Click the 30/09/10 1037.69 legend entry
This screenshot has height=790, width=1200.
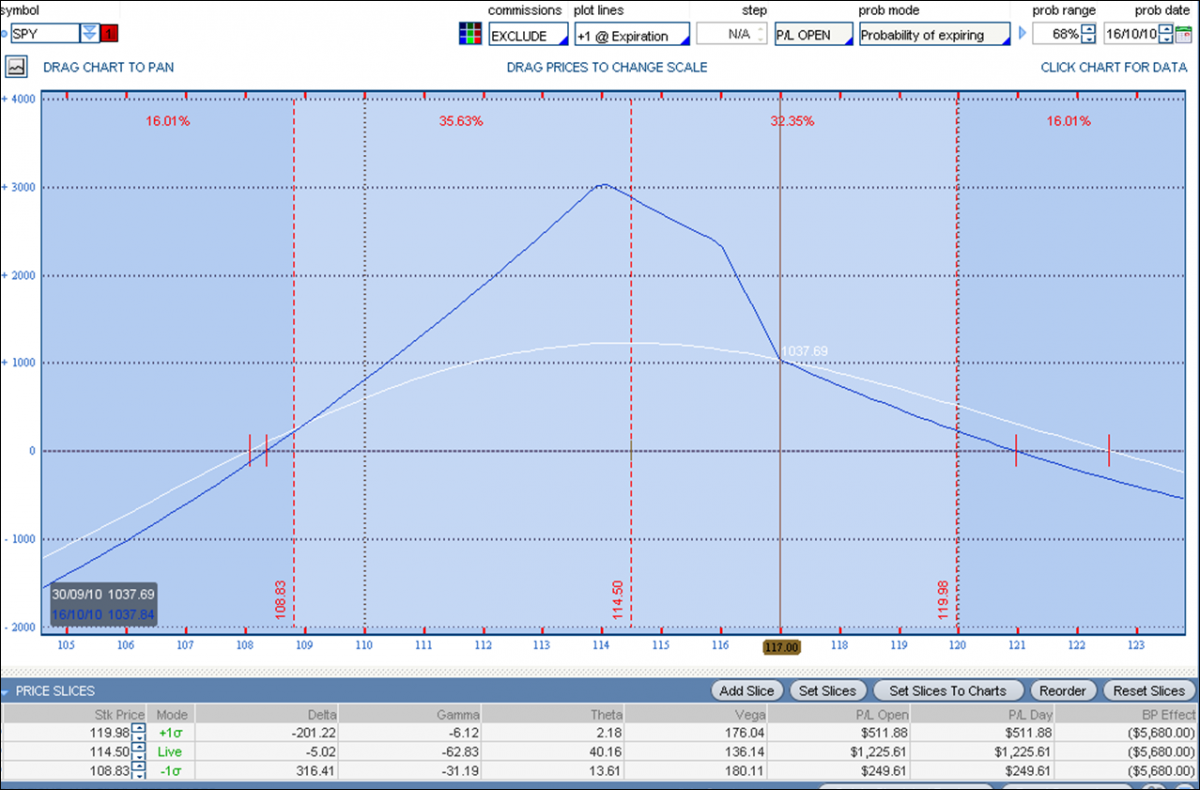coord(103,594)
